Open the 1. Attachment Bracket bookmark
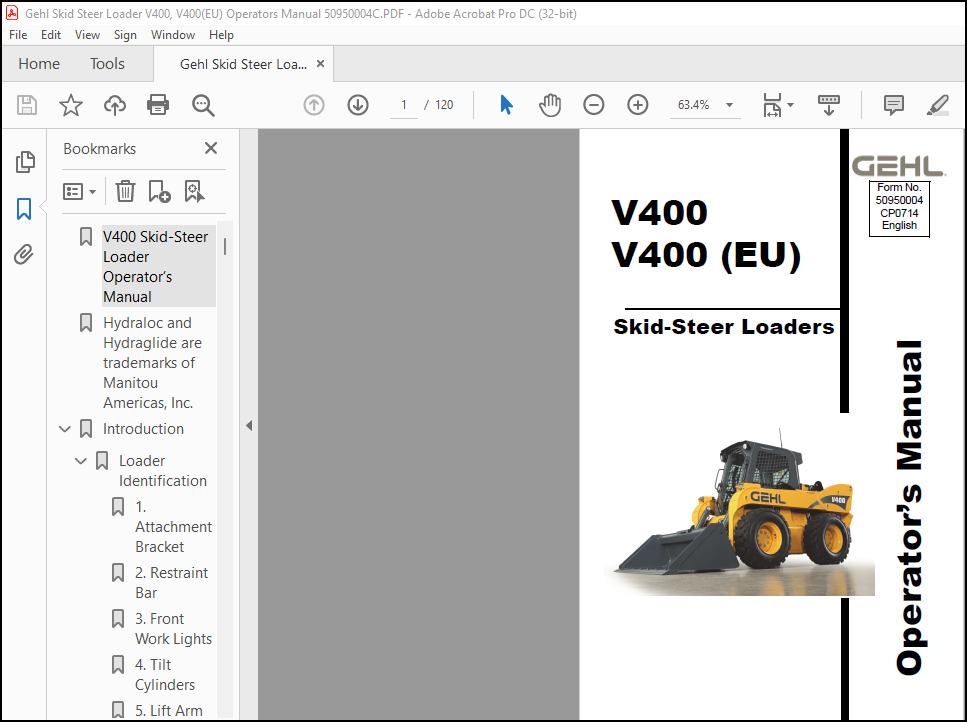This screenshot has width=967, height=722. (173, 527)
